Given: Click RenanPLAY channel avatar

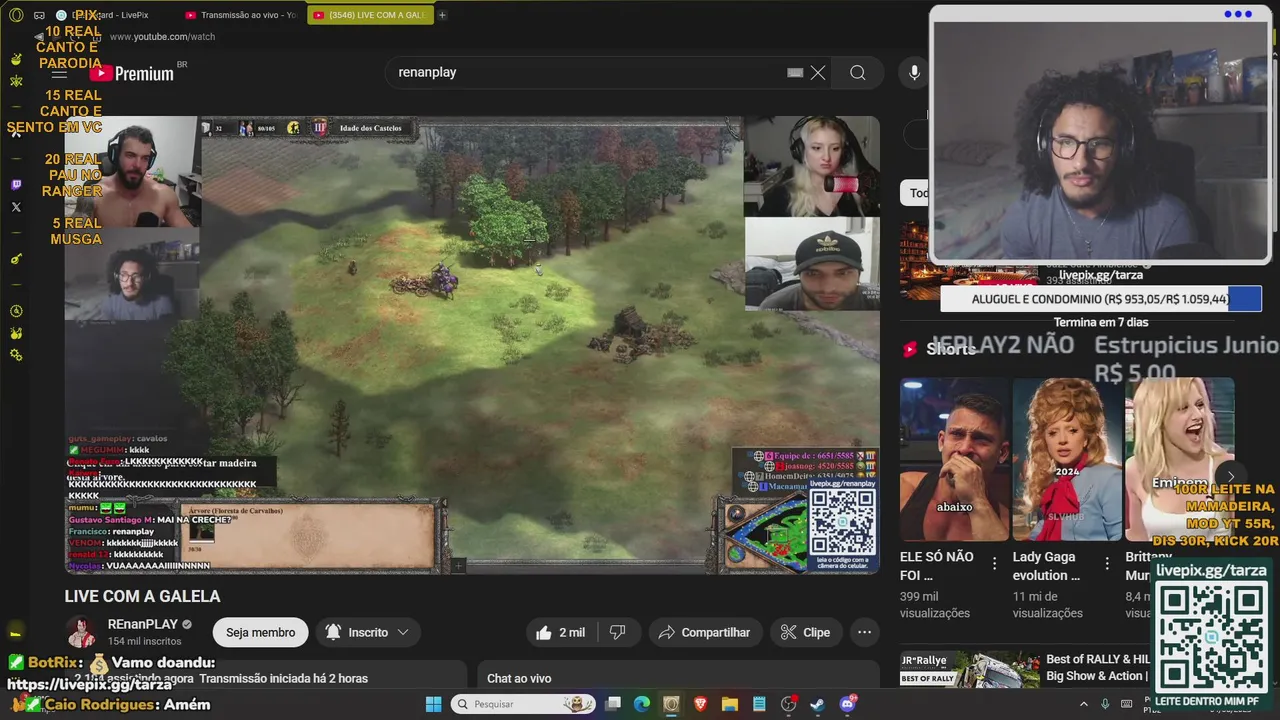Looking at the screenshot, I should [x=81, y=632].
